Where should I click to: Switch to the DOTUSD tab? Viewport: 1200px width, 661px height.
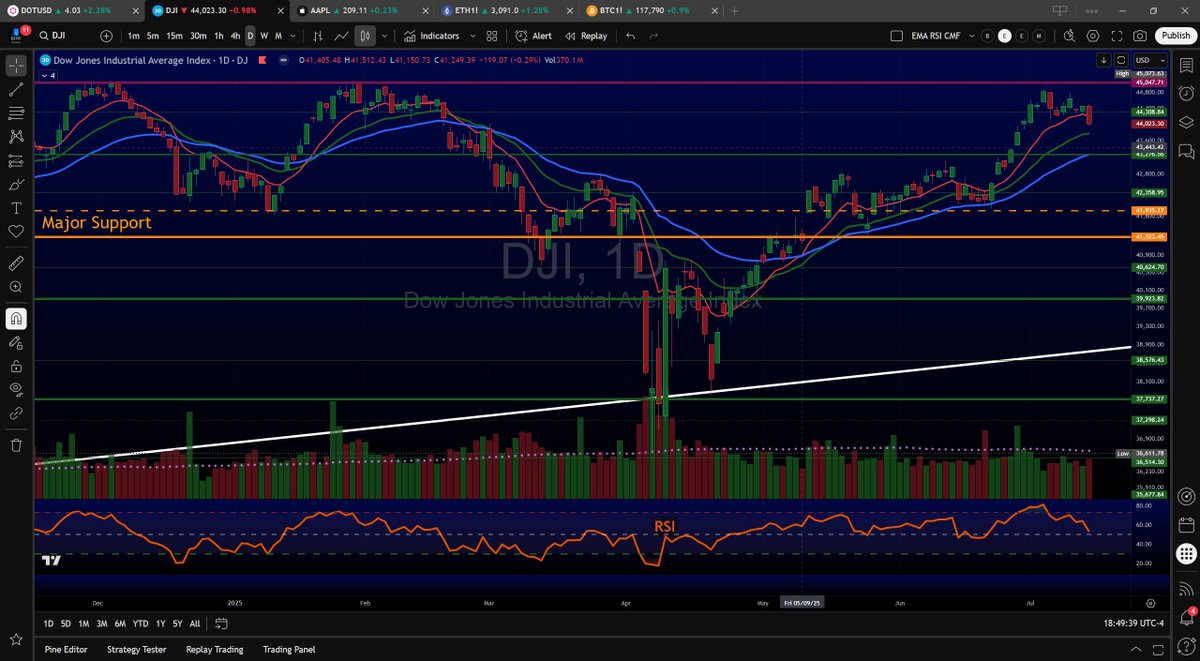(72, 11)
